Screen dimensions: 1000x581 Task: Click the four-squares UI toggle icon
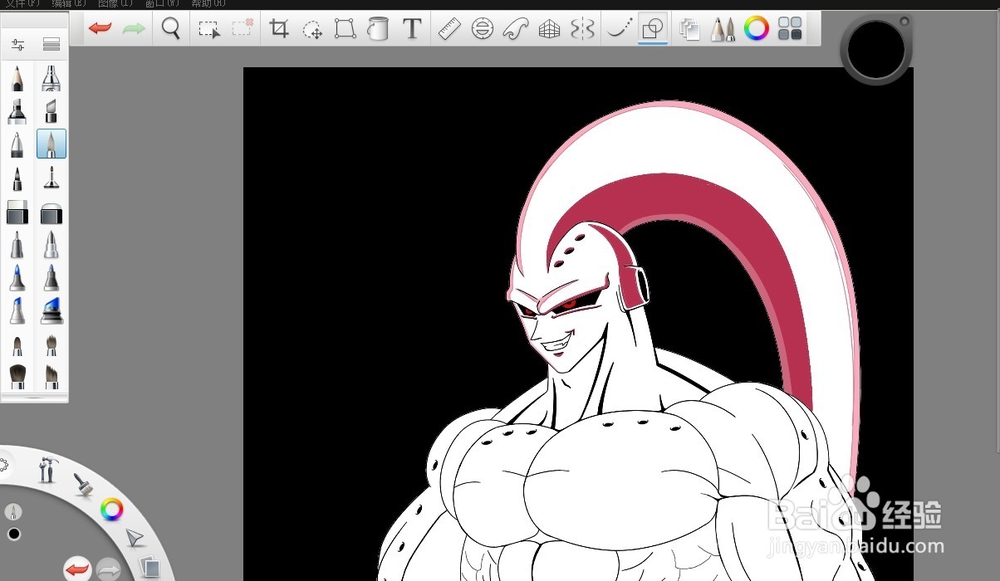tap(790, 28)
